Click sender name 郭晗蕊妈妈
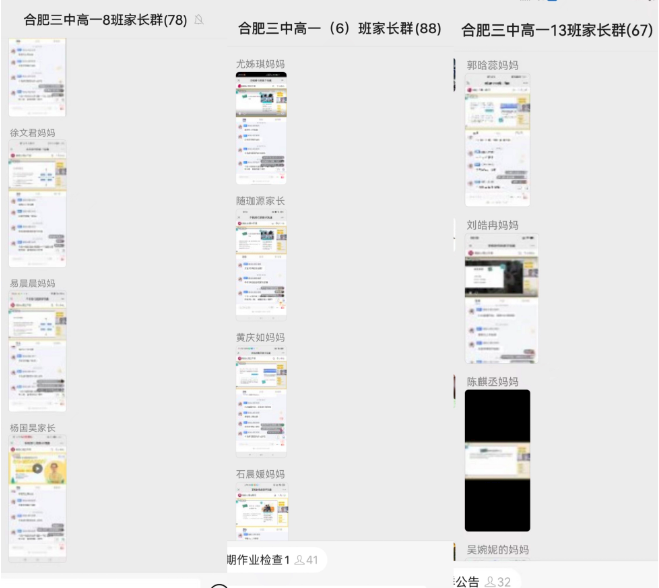659x588 pixels. [492, 65]
